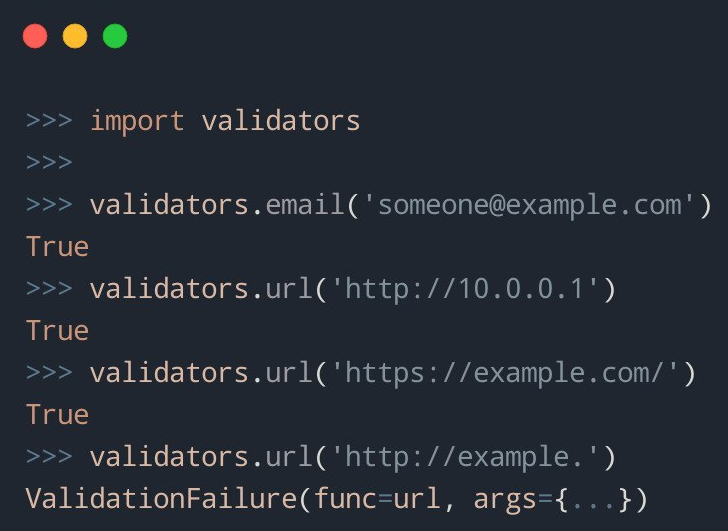The image size is (728, 531).
Task: Click the second True output line
Action: point(58,330)
